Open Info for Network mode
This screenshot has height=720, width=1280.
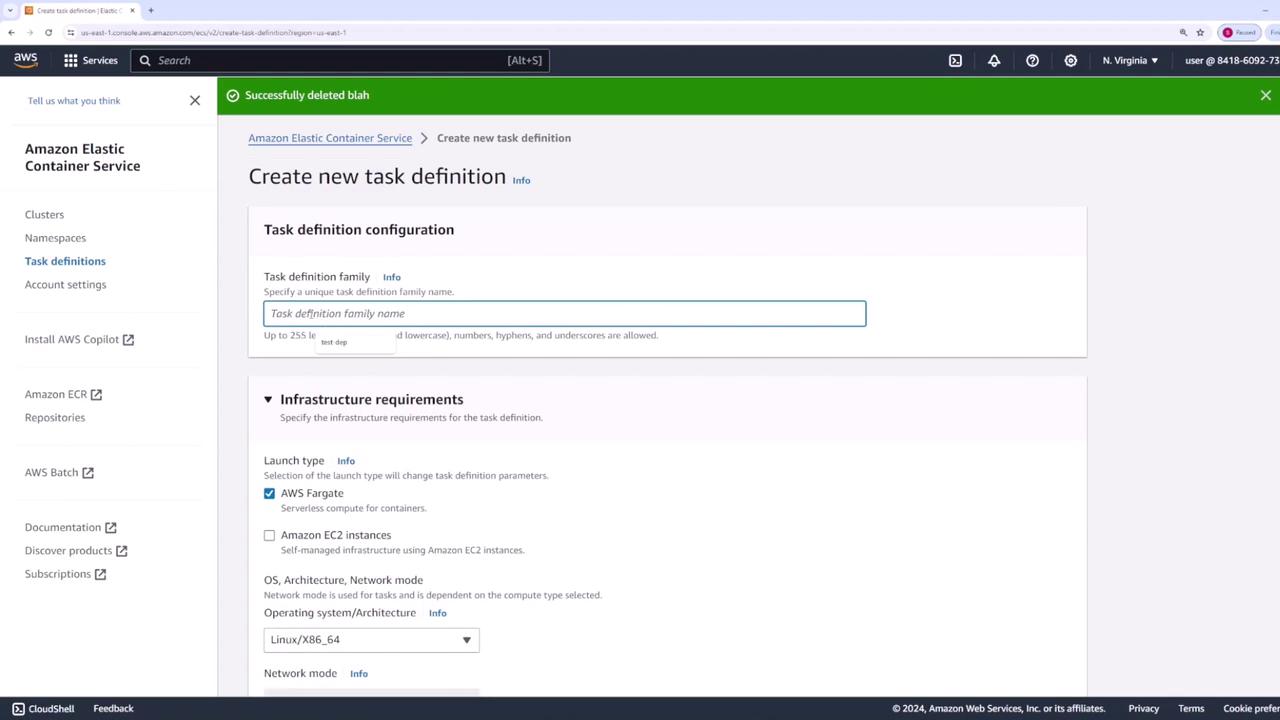pos(358,674)
